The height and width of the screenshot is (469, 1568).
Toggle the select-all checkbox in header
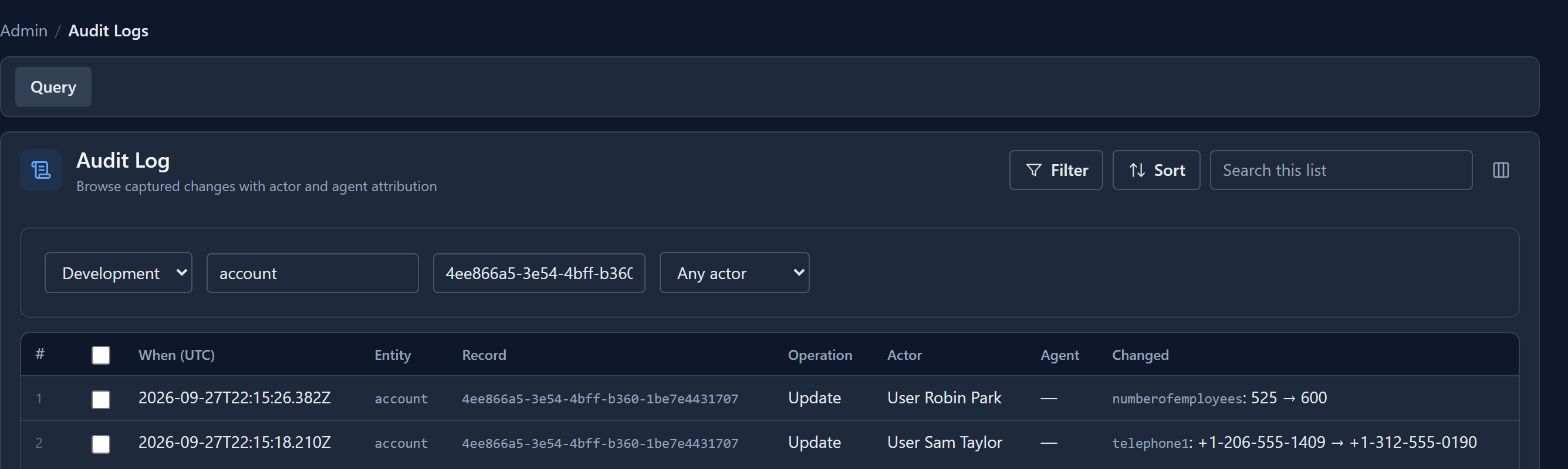pyautogui.click(x=100, y=355)
